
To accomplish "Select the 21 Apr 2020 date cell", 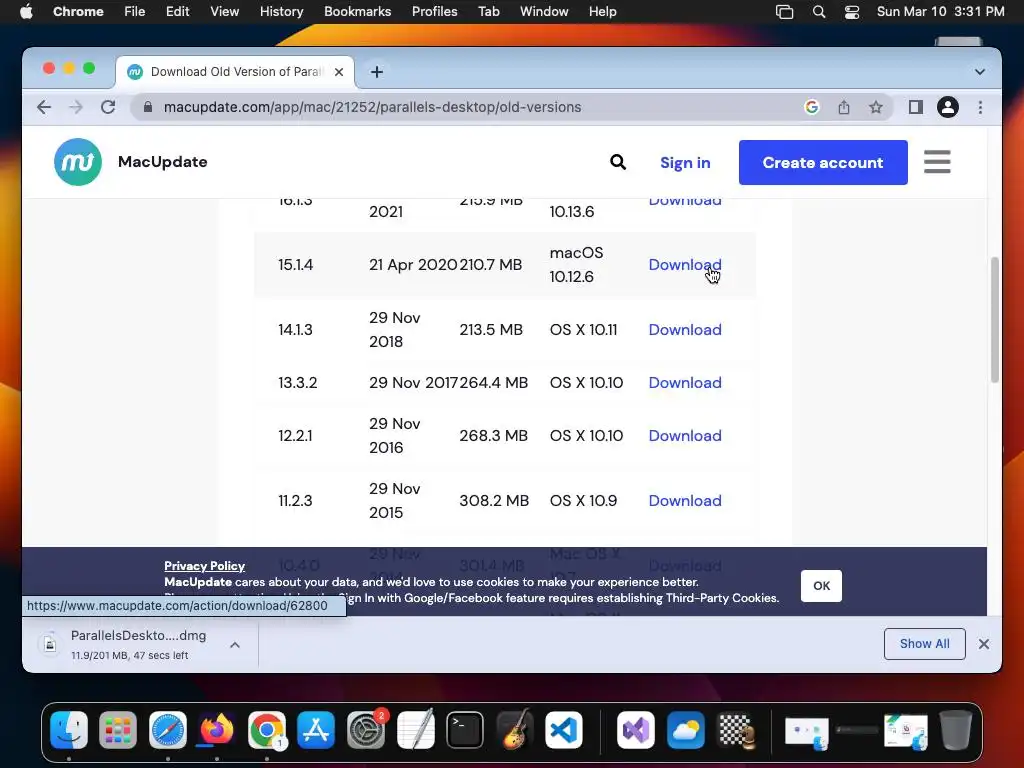I will (x=413, y=264).
